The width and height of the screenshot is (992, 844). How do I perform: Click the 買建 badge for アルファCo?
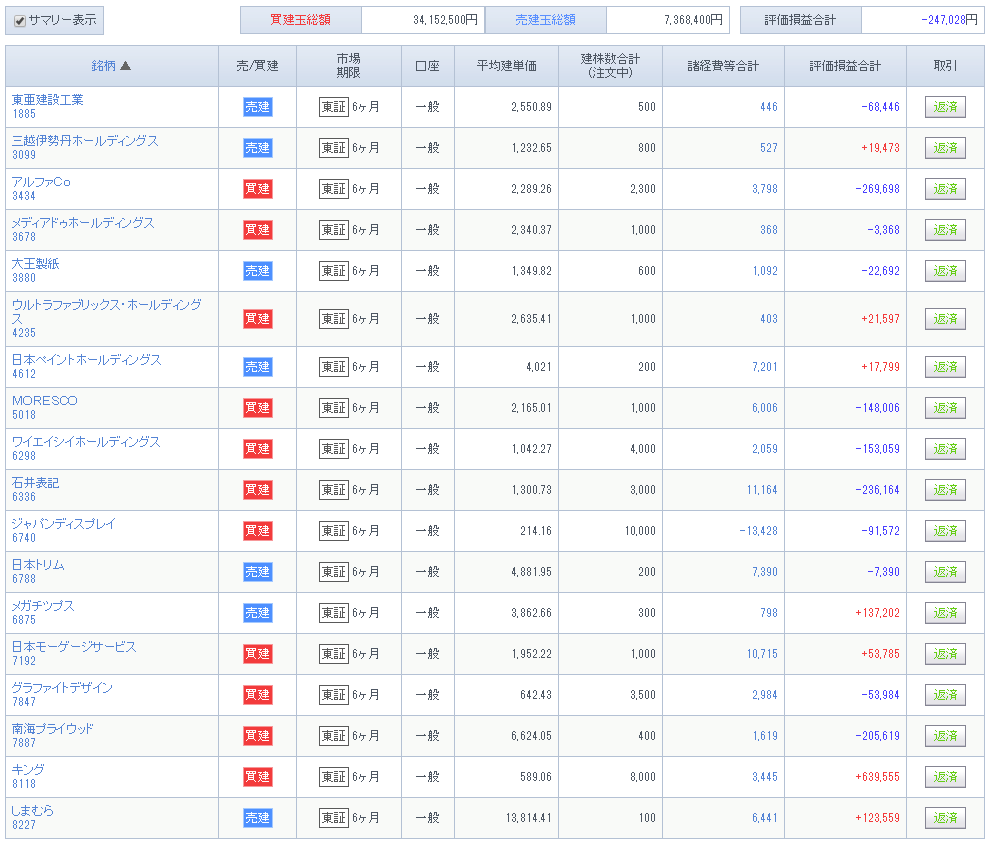coord(257,189)
